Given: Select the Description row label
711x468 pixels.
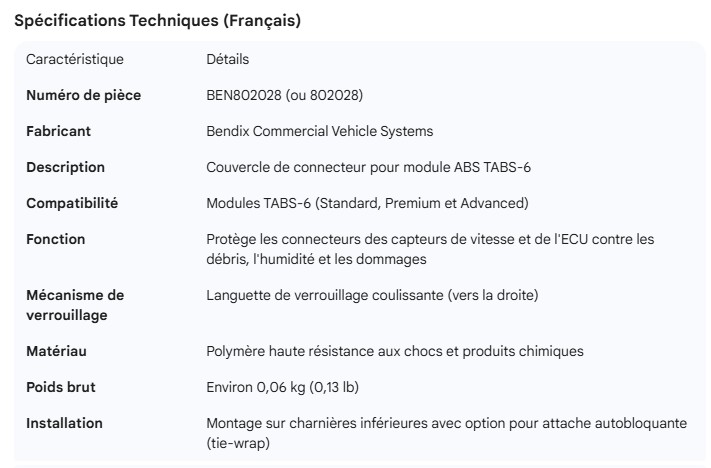Looking at the screenshot, I should 65,167.
